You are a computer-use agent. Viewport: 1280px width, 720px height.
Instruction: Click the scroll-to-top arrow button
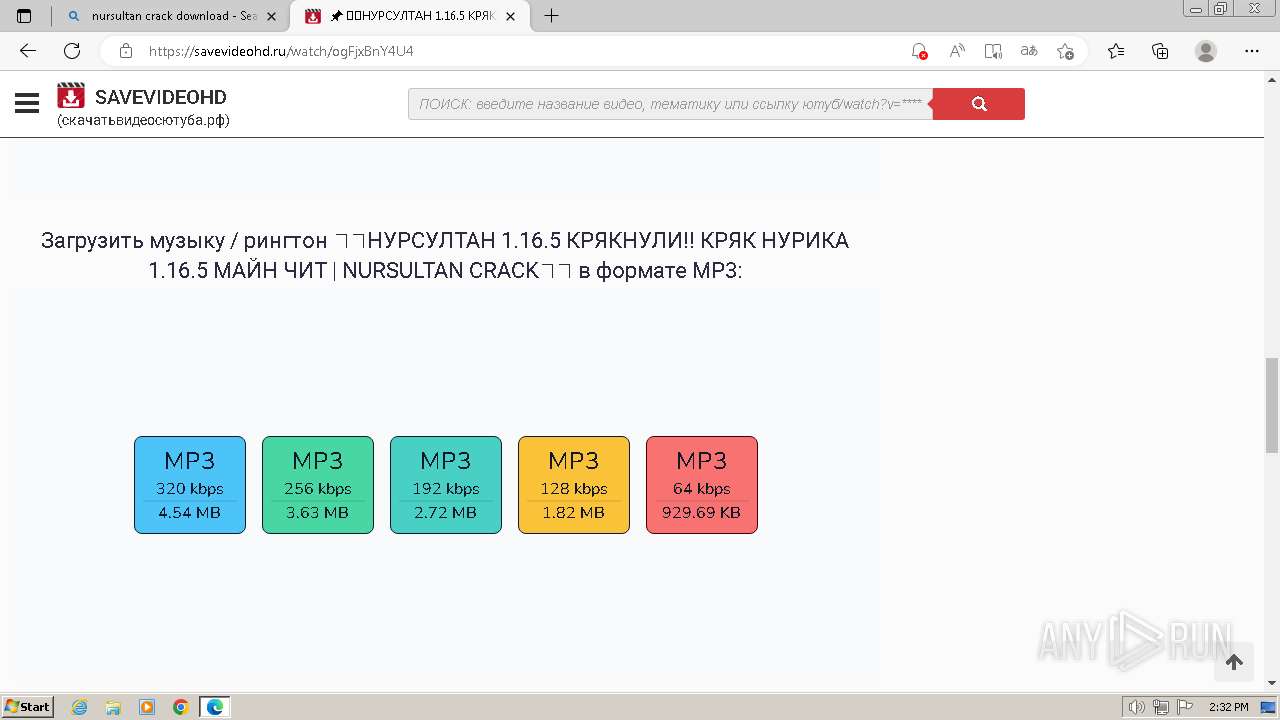[x=1234, y=662]
